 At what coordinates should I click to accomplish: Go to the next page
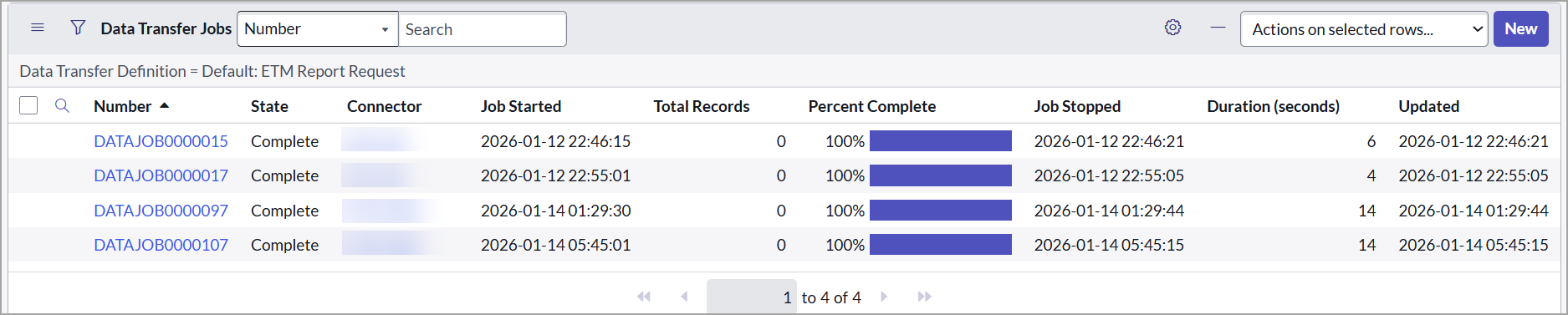point(884,297)
